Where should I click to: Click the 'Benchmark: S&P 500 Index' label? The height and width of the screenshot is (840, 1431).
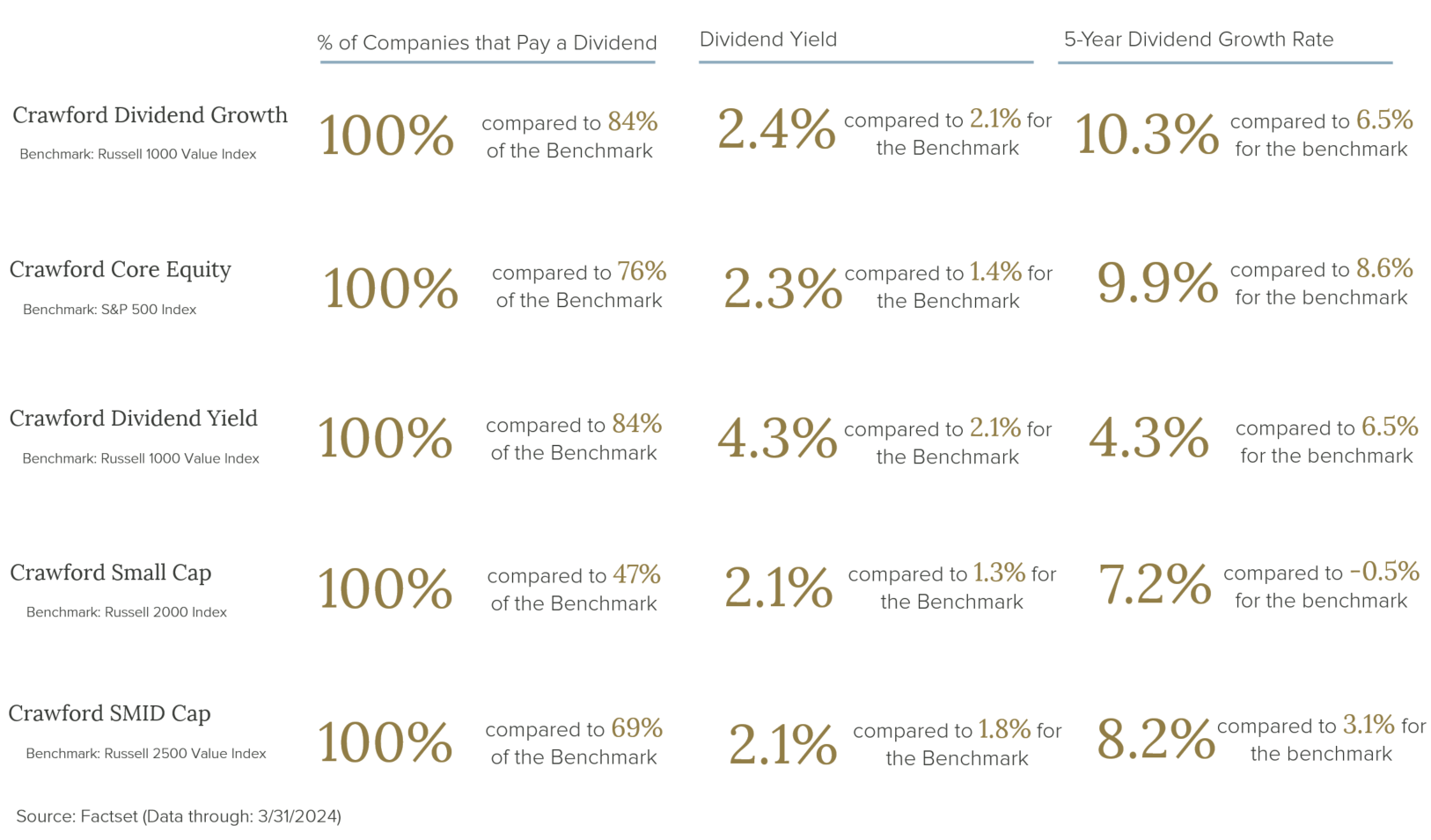(x=109, y=310)
